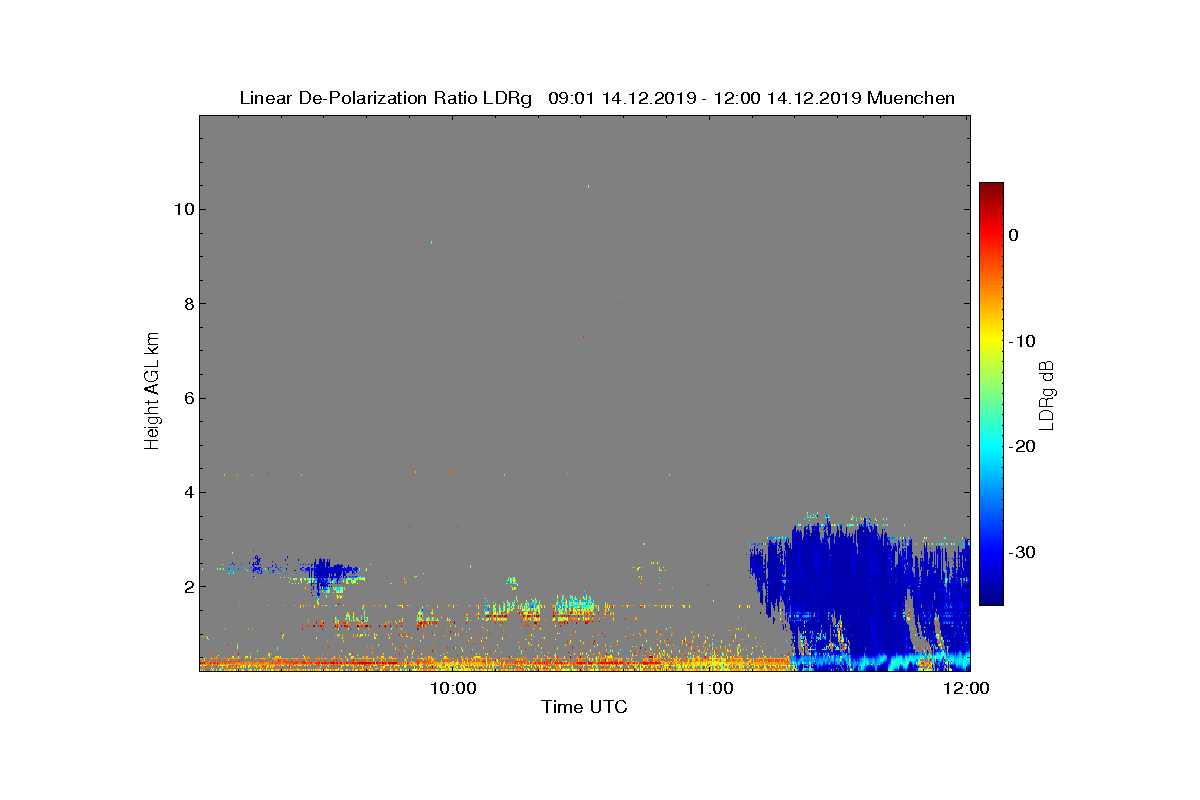Click the colorbar 0 dB label
Screen dimensions: 1200x800
1013,235
